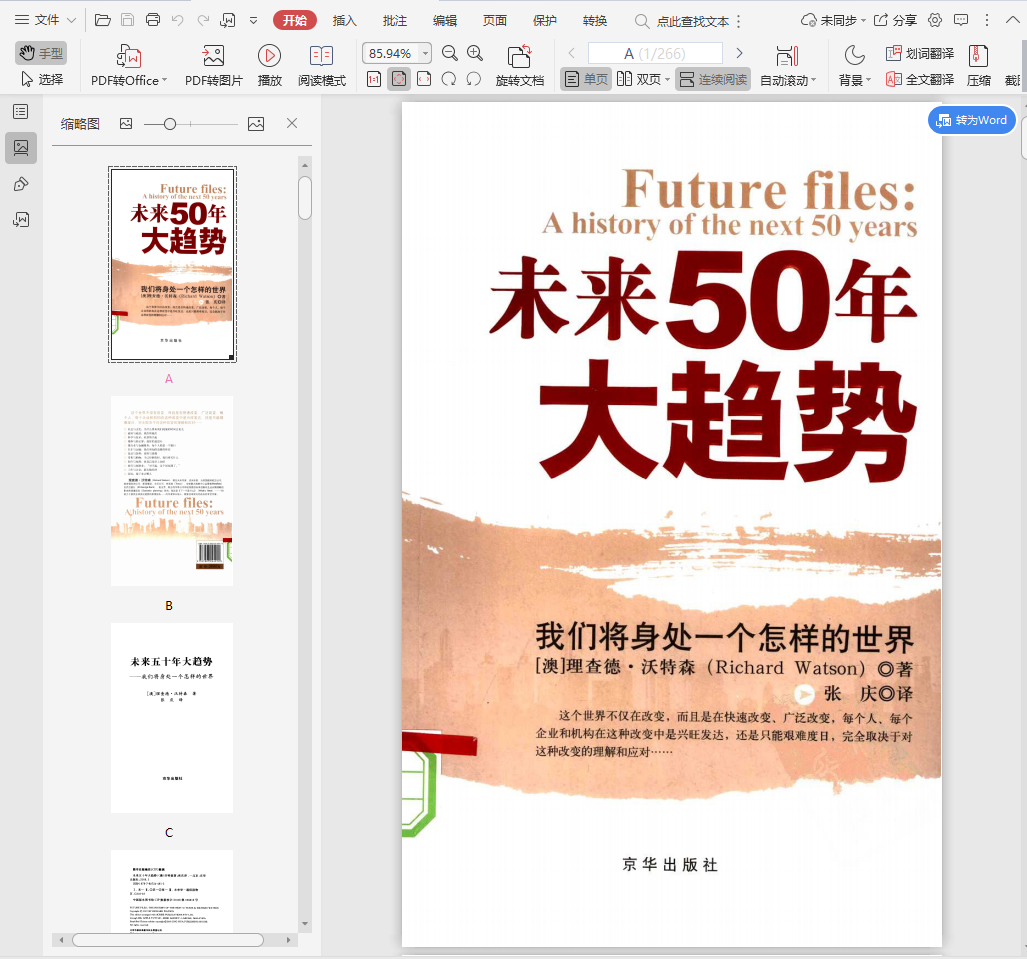
Task: Click the save icon in quick toolbar
Action: click(128, 20)
